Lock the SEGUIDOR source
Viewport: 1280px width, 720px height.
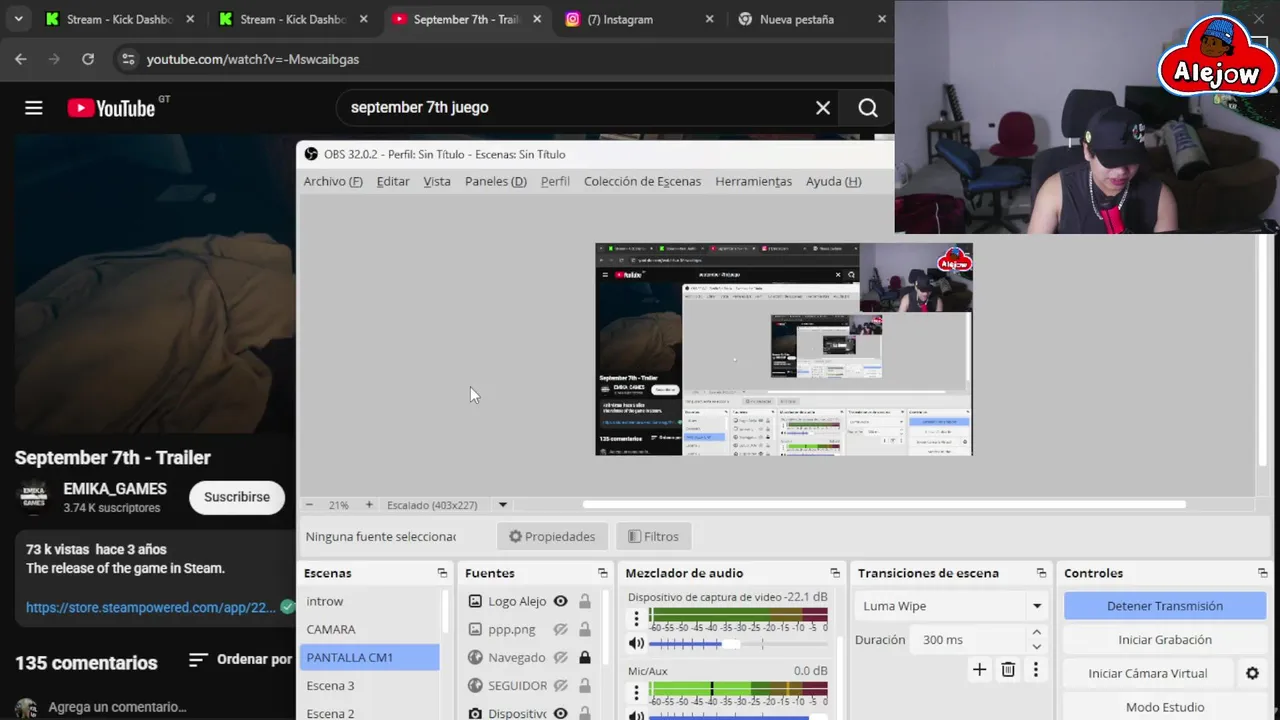click(x=585, y=685)
